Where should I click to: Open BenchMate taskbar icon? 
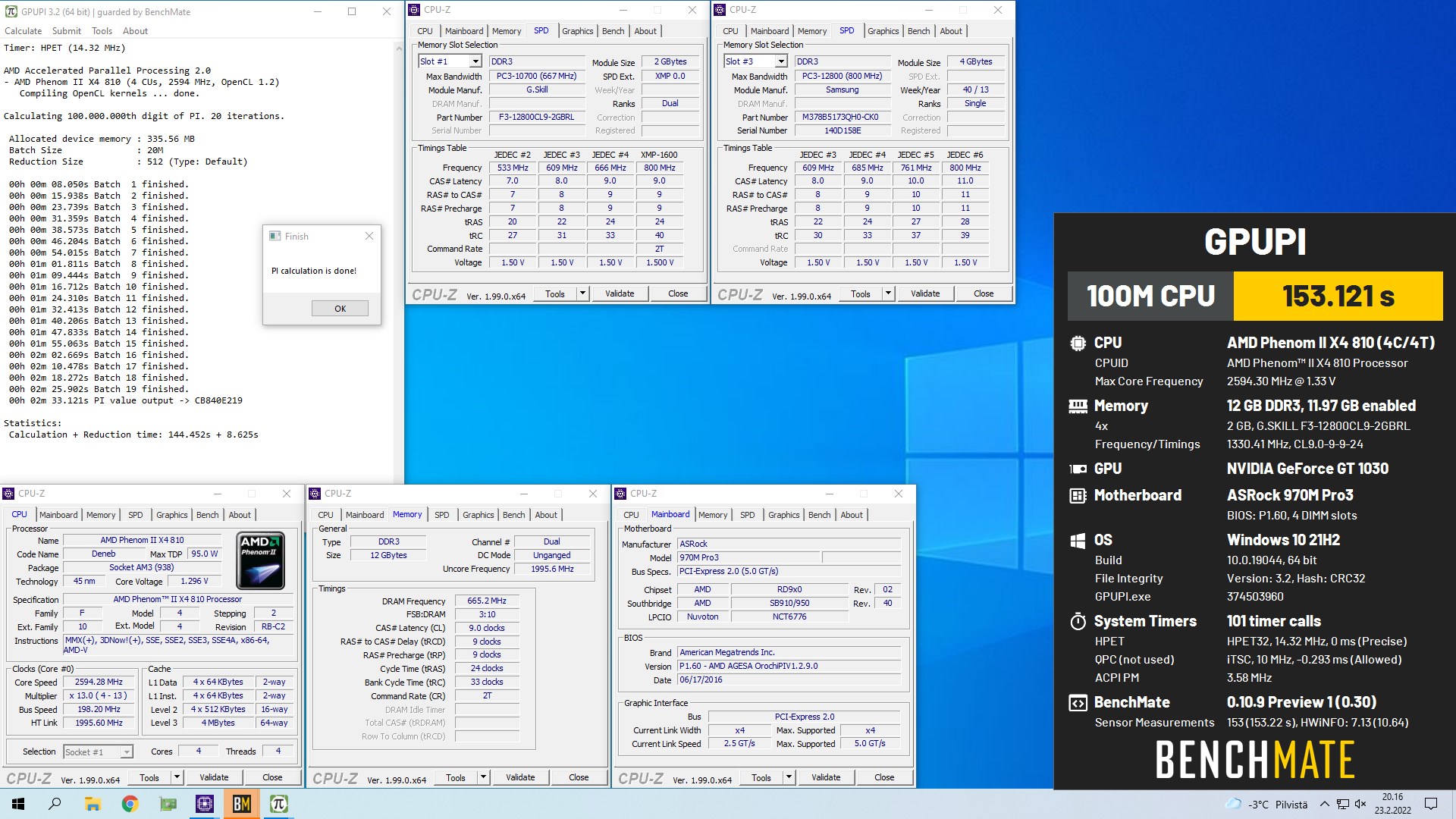tap(241, 804)
